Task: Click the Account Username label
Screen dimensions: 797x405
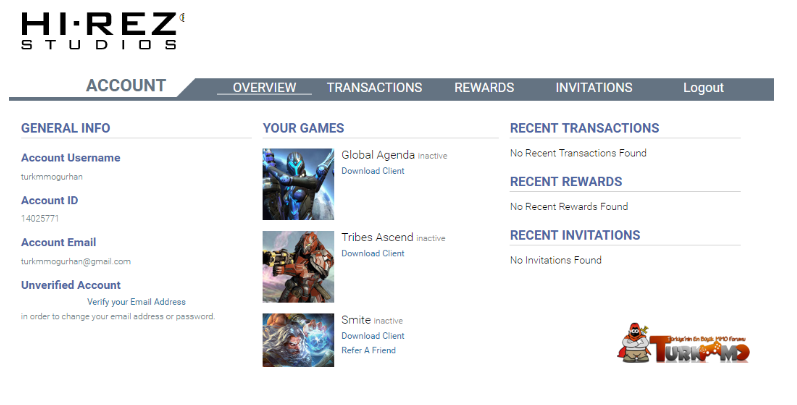Action: click(x=71, y=158)
